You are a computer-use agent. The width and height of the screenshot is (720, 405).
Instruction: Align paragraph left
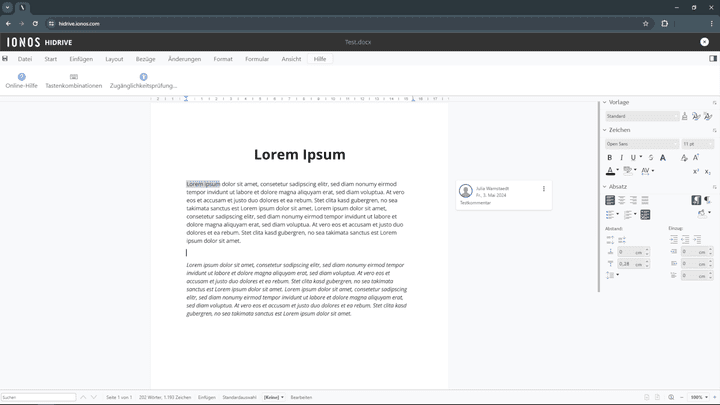point(610,200)
